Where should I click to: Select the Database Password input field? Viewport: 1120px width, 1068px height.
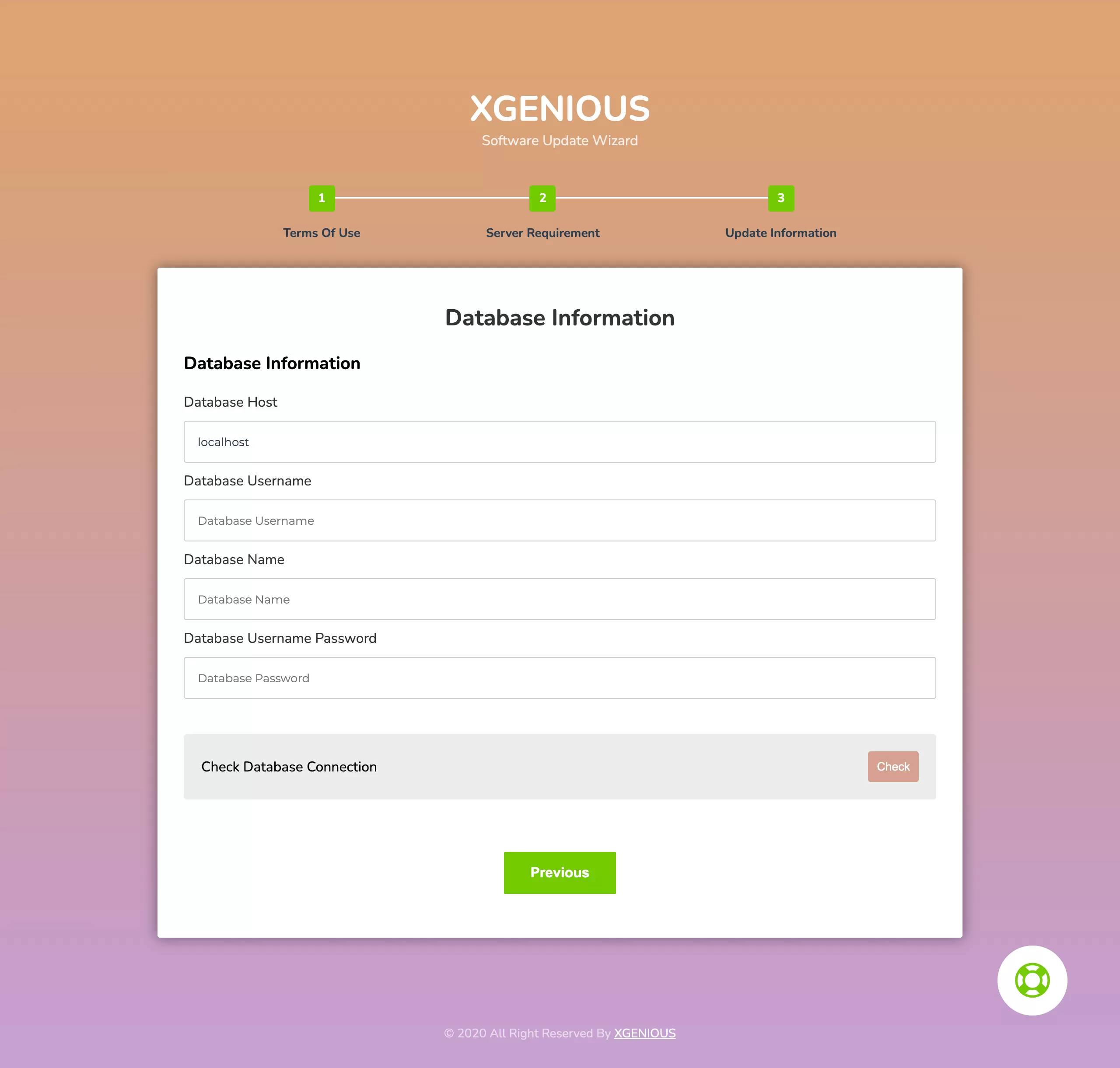pos(560,677)
